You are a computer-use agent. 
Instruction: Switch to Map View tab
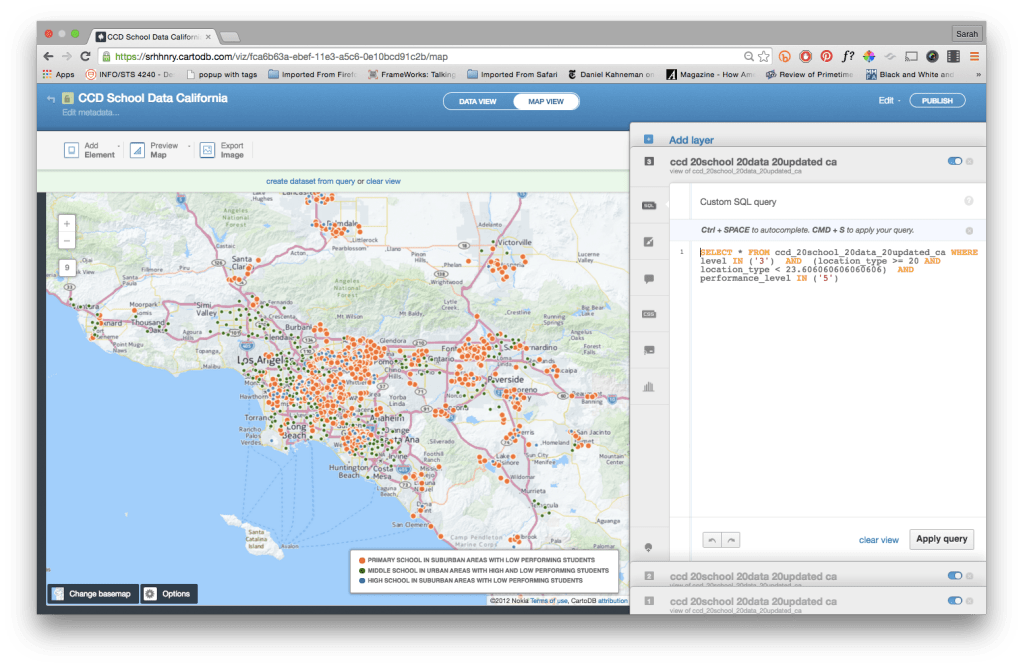[x=545, y=101]
